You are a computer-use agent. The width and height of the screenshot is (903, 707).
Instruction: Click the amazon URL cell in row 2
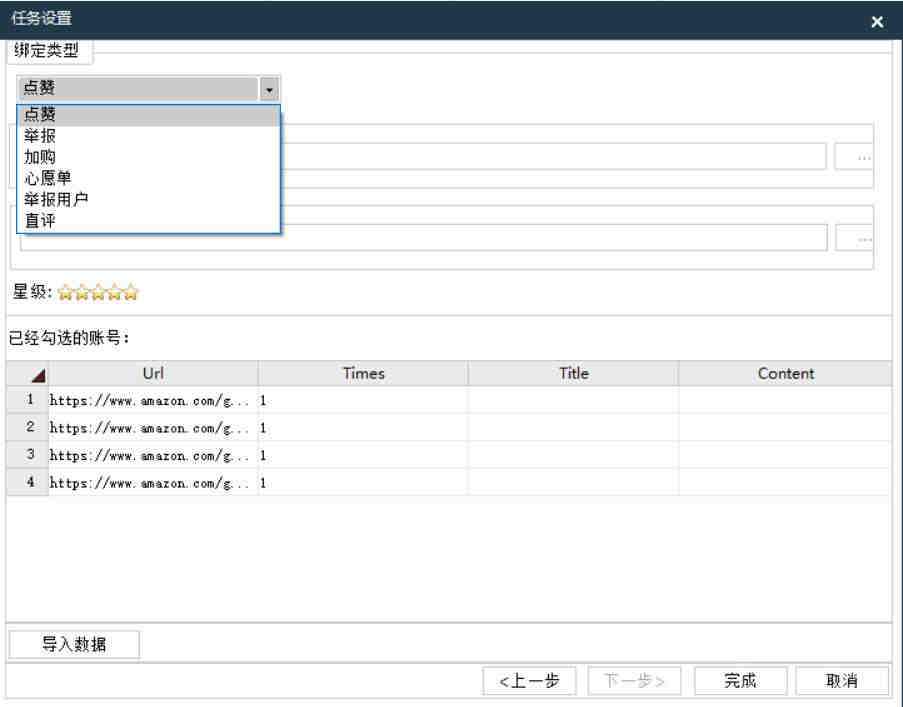tap(153, 428)
